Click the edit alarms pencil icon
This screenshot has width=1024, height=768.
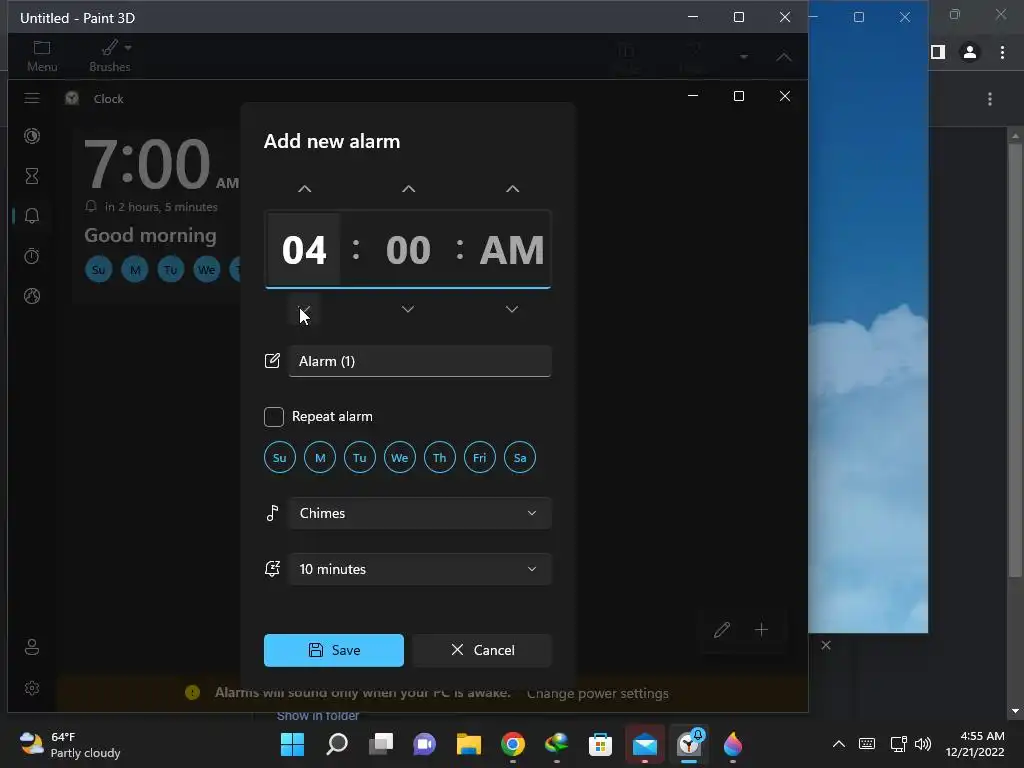coord(722,630)
